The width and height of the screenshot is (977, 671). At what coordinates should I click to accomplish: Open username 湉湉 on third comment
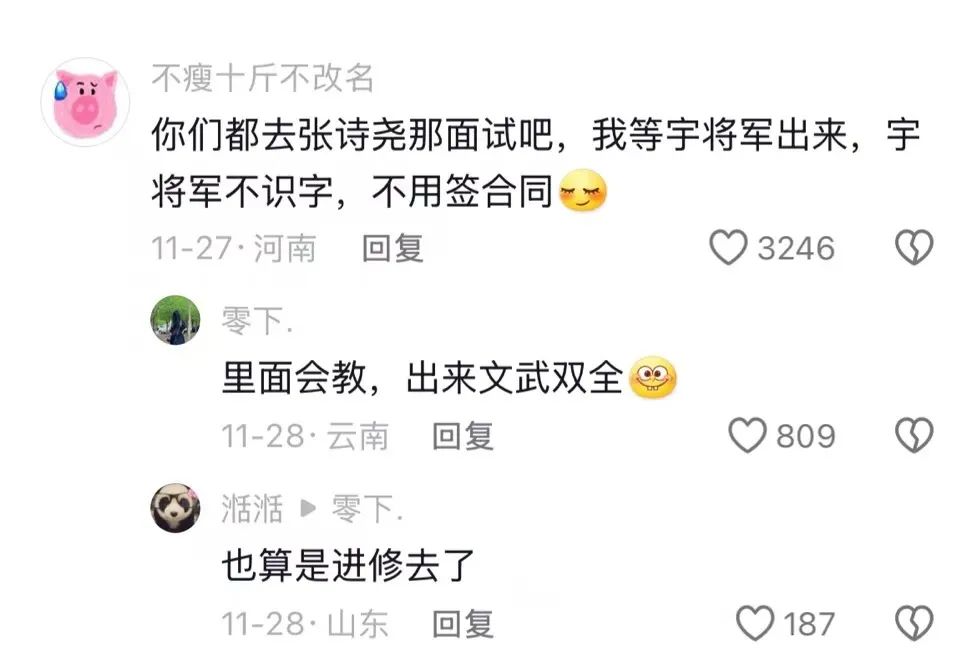tap(252, 508)
